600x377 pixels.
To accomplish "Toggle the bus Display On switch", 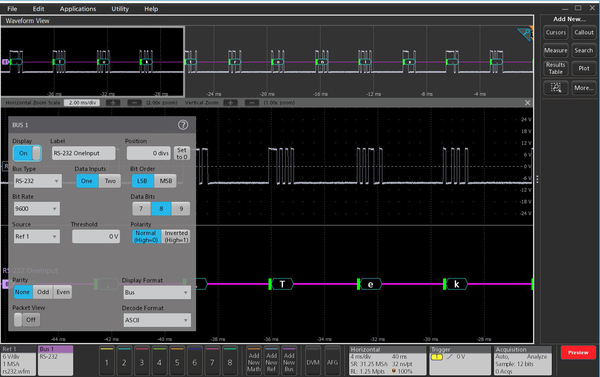I will 27,153.
